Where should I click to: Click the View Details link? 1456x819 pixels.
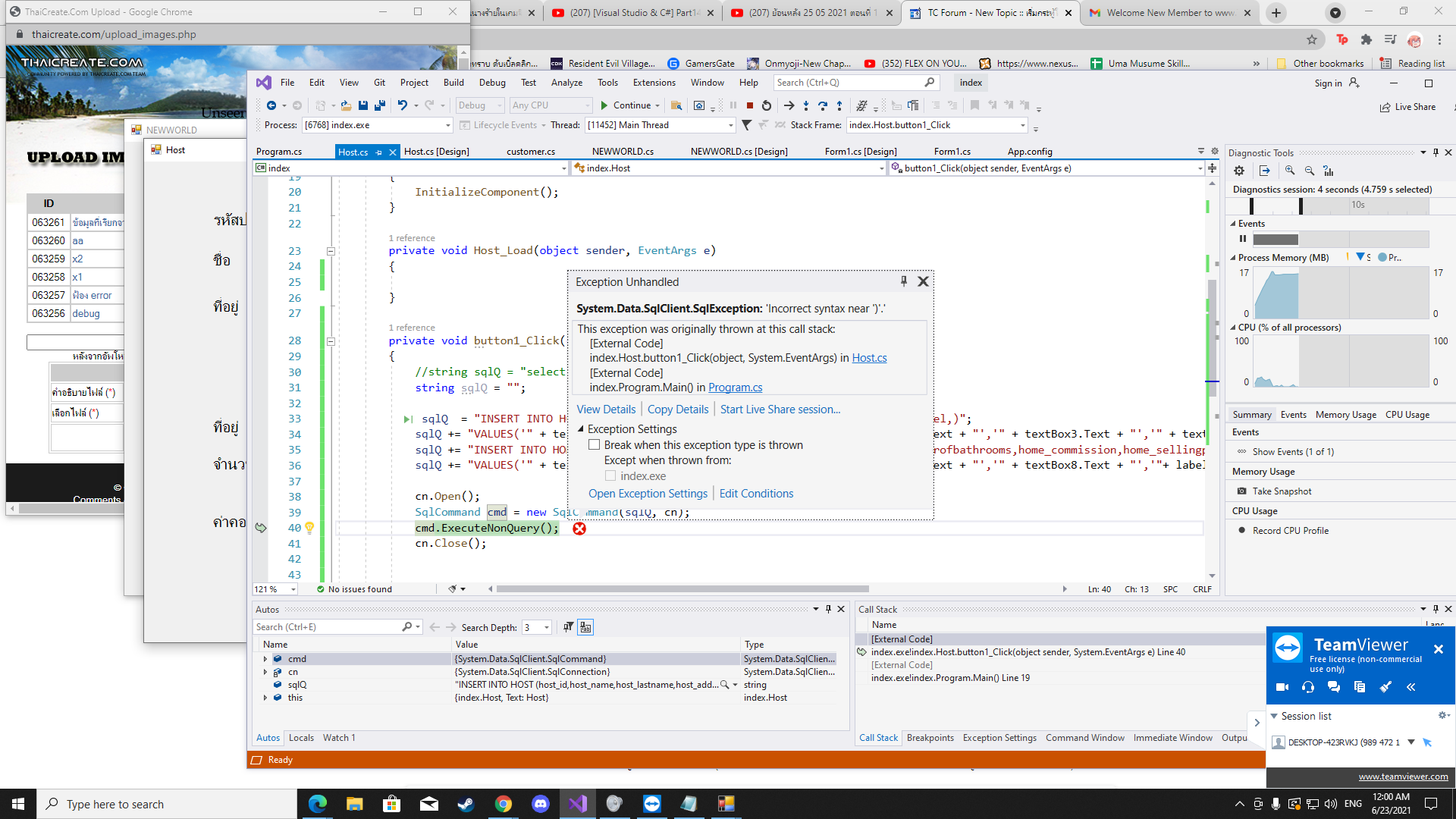click(x=605, y=409)
